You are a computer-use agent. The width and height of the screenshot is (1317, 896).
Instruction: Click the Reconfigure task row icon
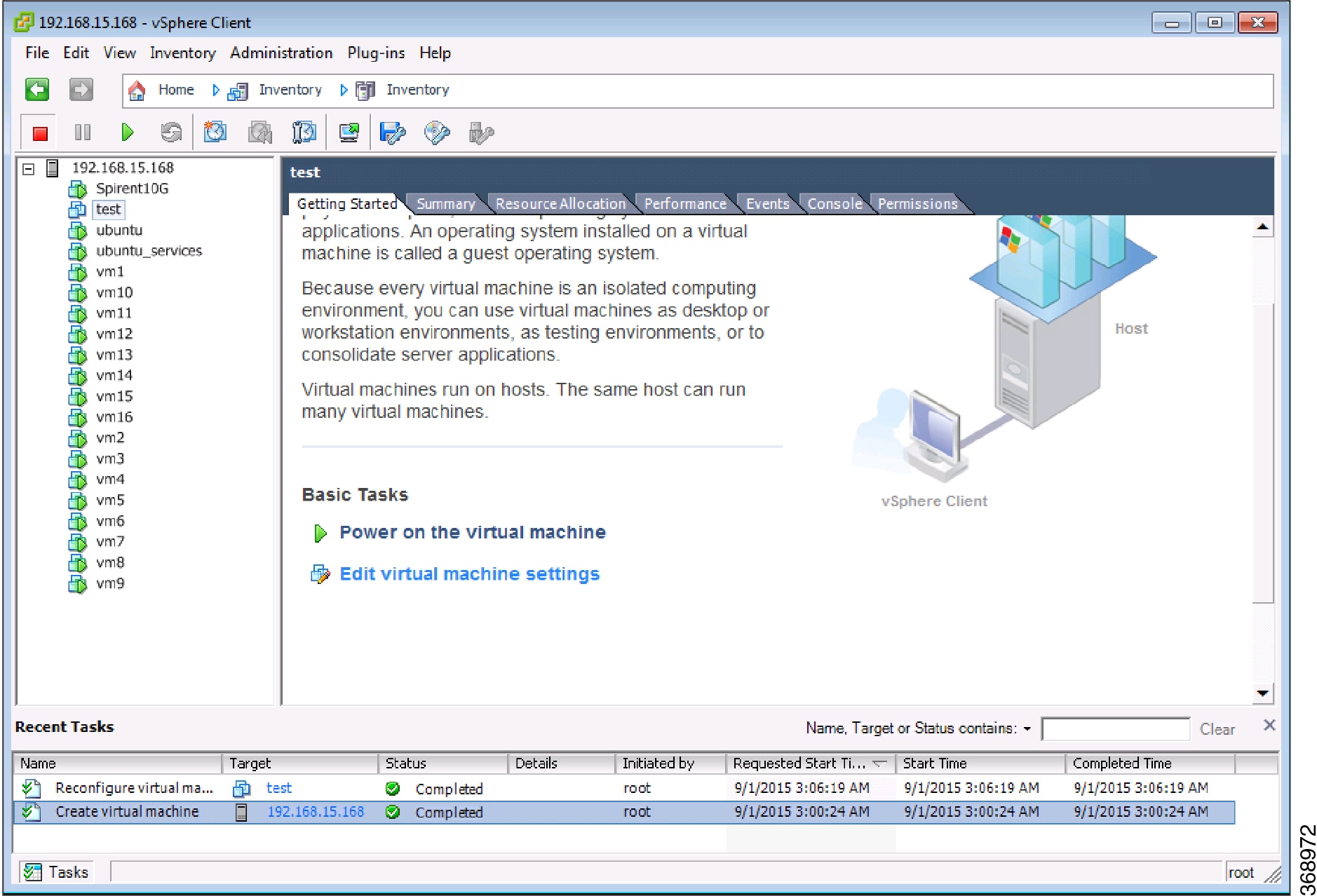coord(31,789)
